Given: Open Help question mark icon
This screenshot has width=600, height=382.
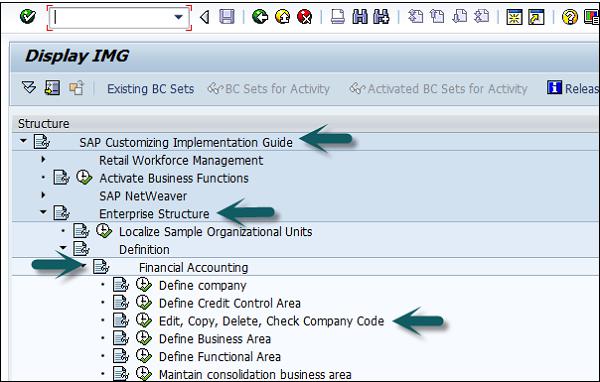Looking at the screenshot, I should pyautogui.click(x=569, y=17).
